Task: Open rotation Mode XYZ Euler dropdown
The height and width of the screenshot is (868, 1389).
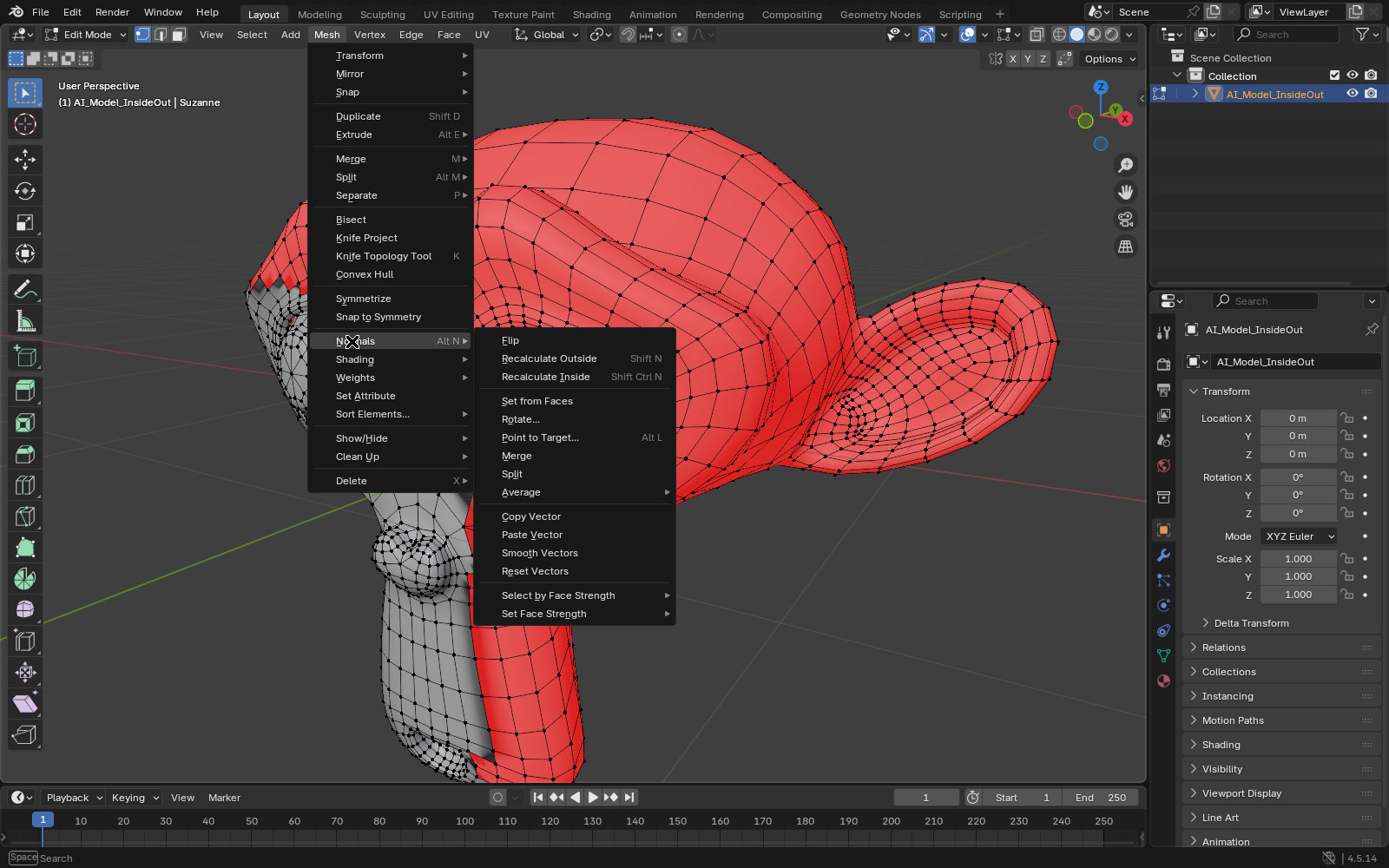Action: coord(1299,536)
